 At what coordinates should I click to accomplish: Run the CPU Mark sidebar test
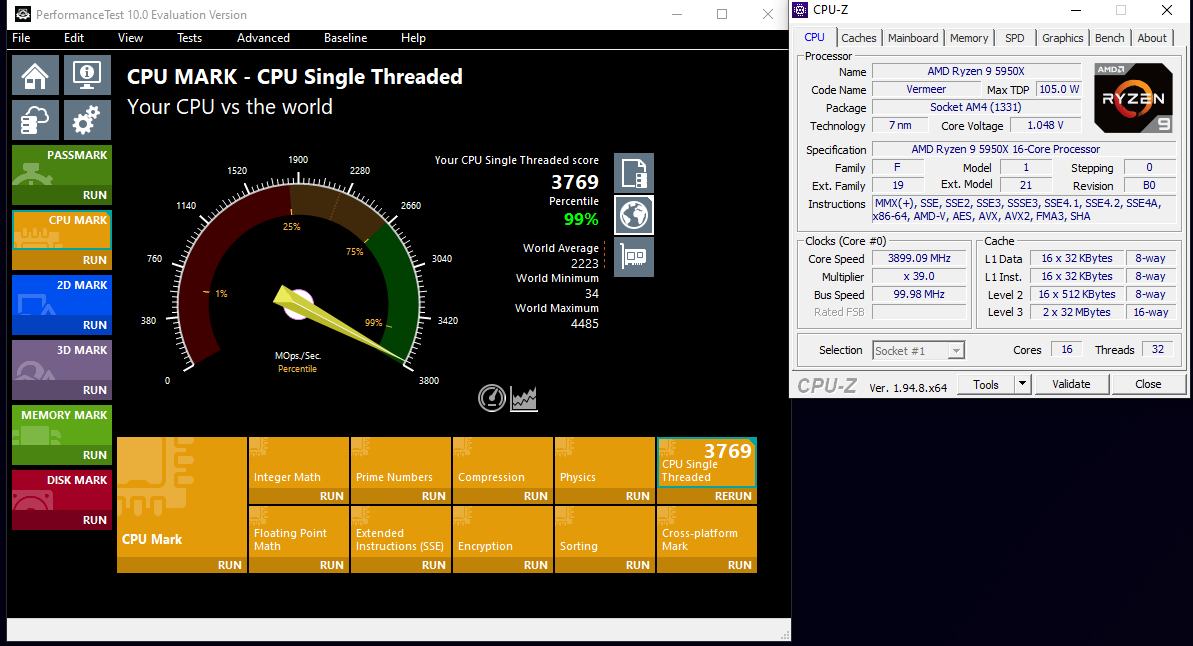click(62, 260)
